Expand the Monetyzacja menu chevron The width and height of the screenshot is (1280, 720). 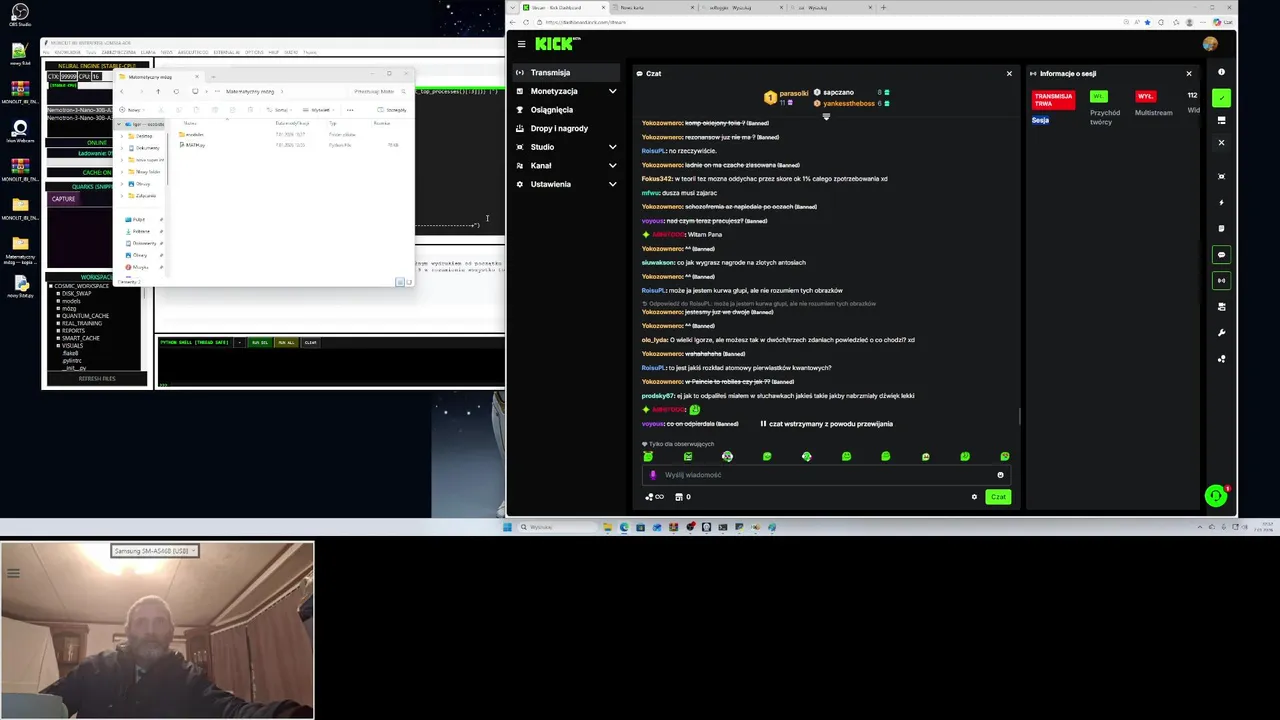(x=612, y=91)
